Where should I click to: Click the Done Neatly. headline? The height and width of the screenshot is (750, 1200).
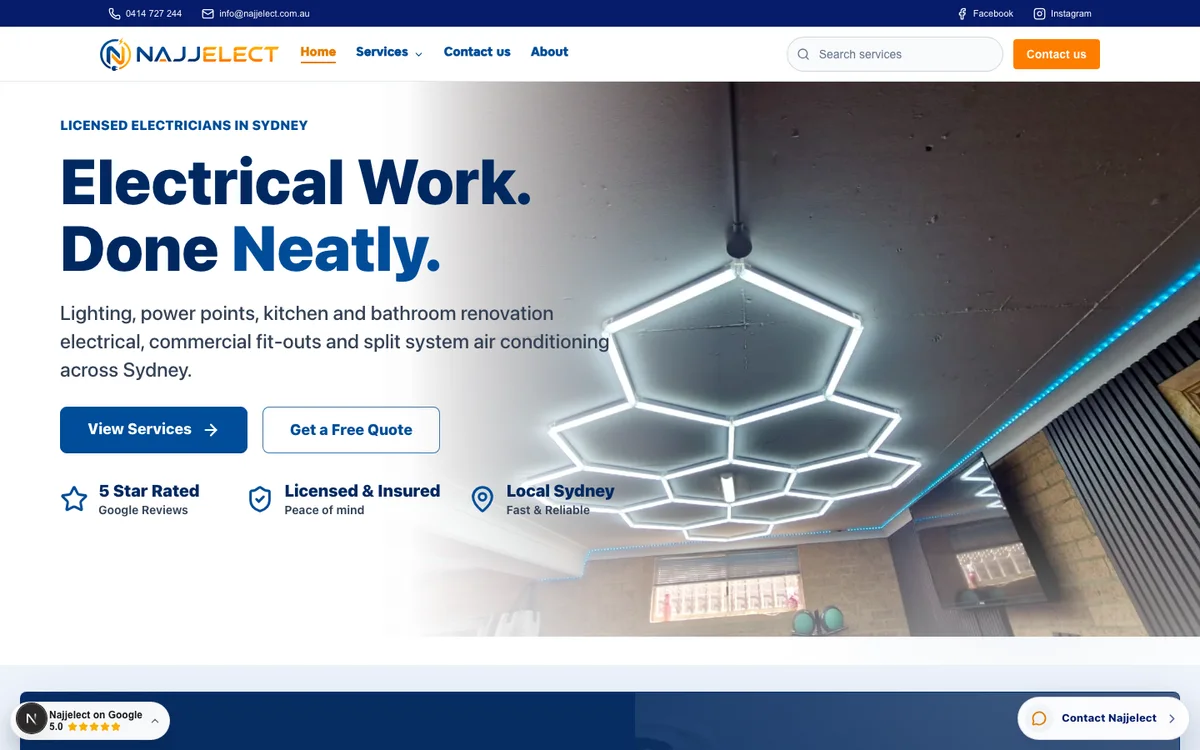point(250,250)
